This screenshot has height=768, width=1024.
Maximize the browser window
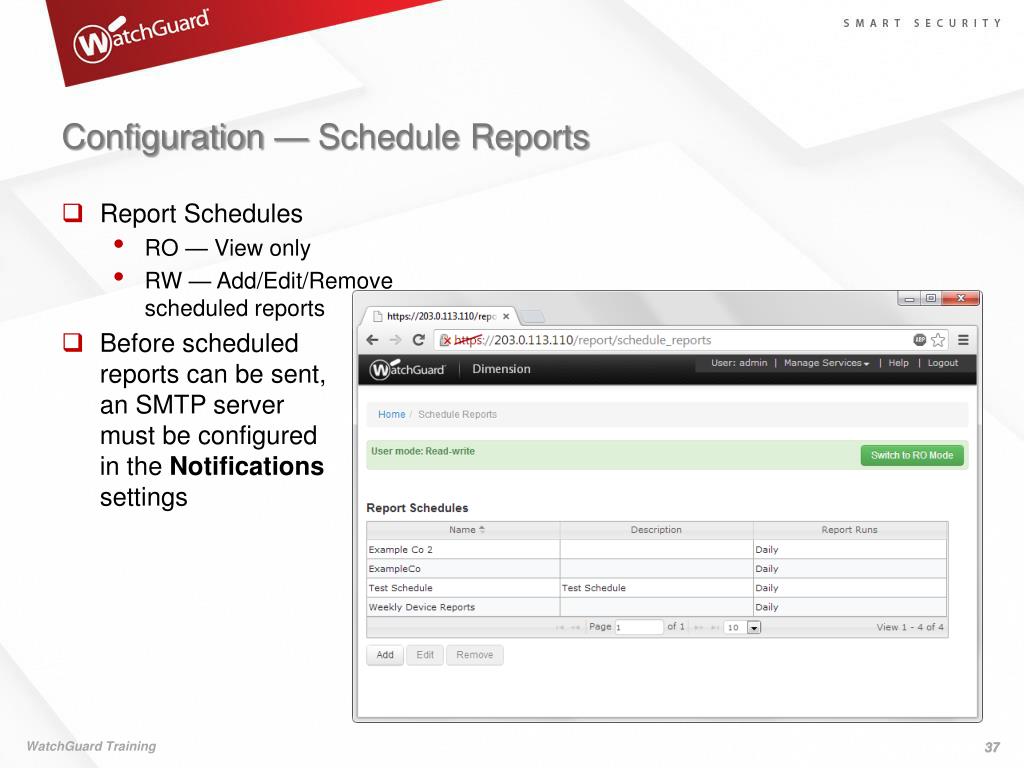(931, 298)
